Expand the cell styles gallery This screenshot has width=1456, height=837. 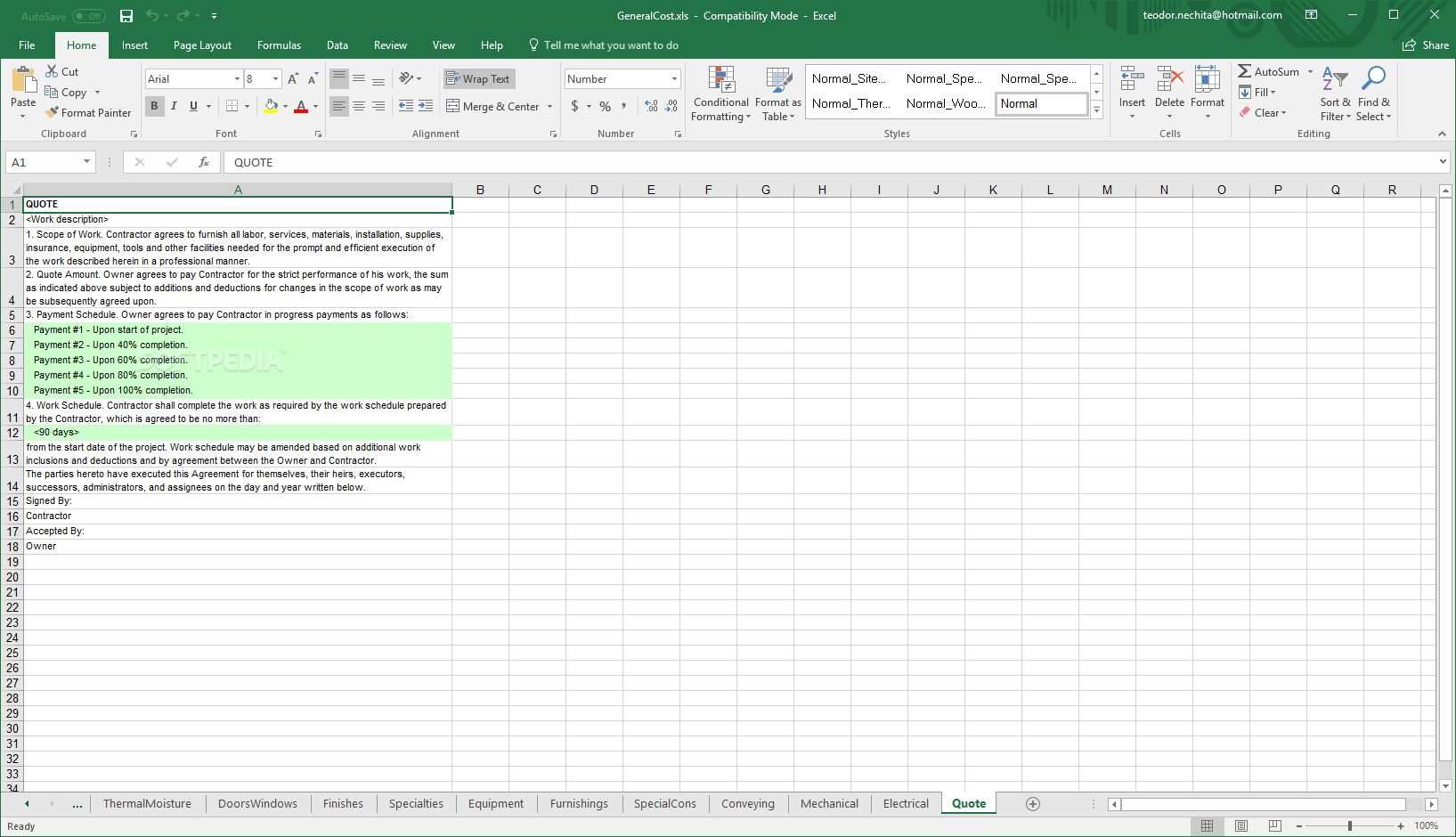tap(1097, 110)
